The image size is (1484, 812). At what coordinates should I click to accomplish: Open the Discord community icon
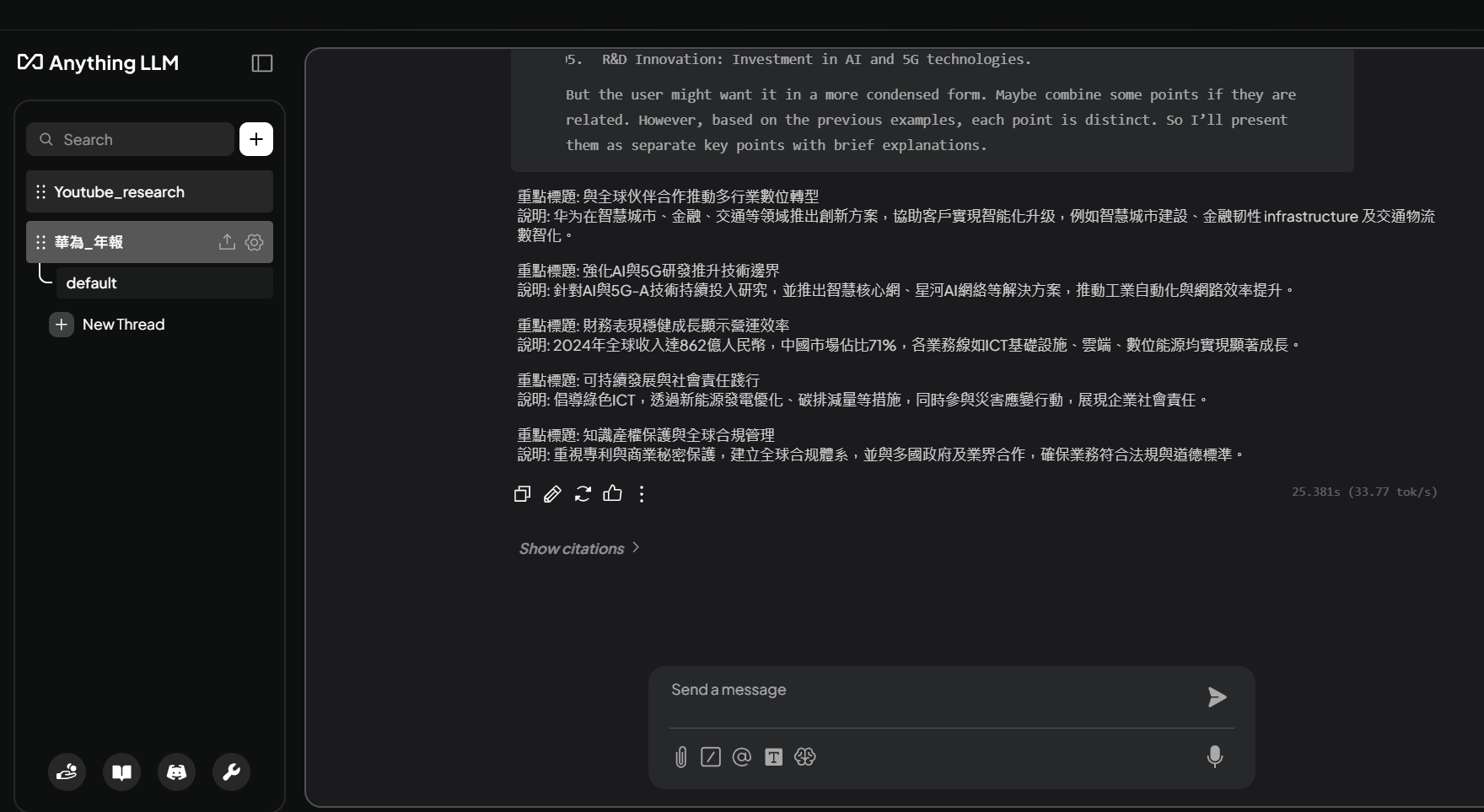pyautogui.click(x=176, y=772)
